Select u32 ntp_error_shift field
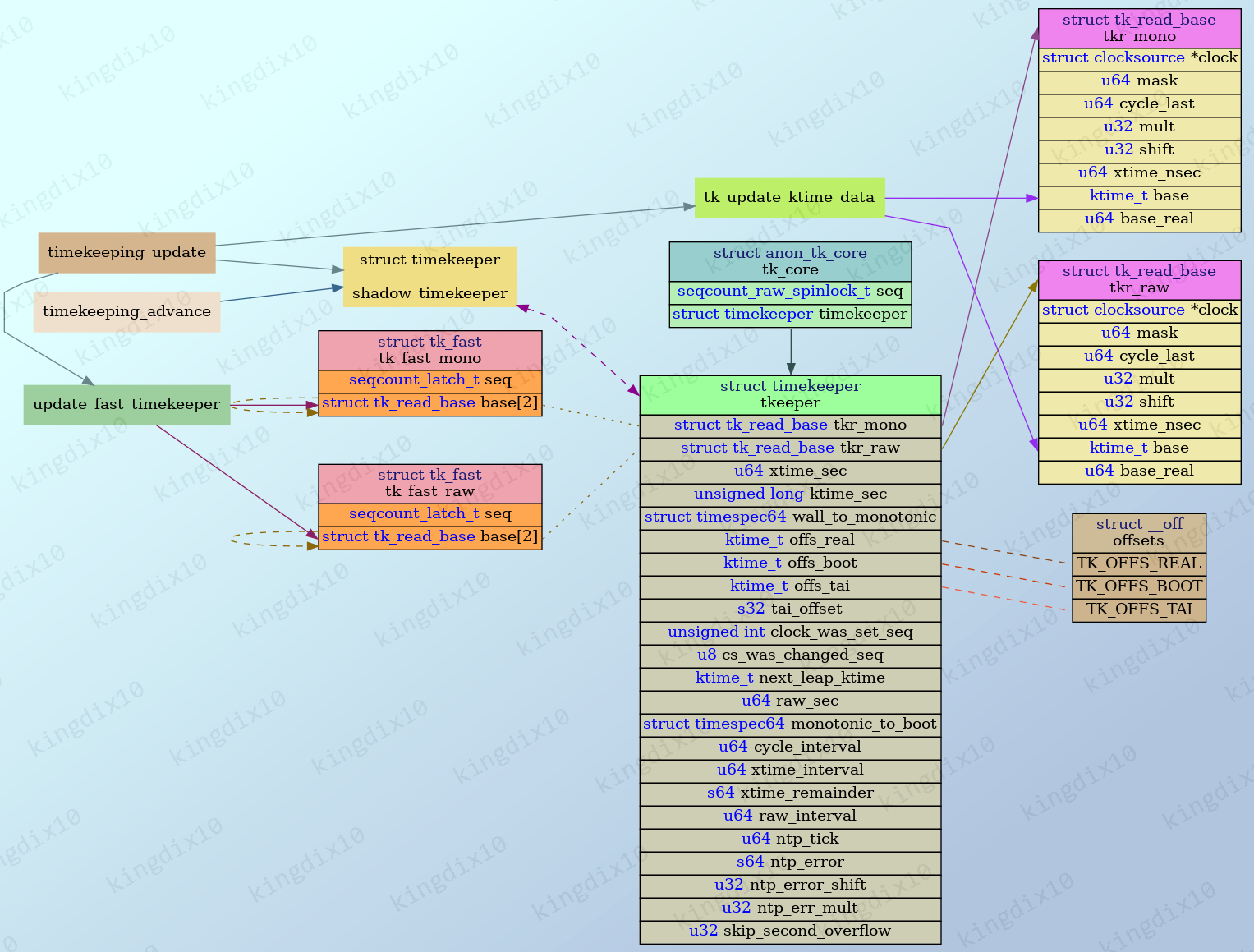 tap(790, 886)
